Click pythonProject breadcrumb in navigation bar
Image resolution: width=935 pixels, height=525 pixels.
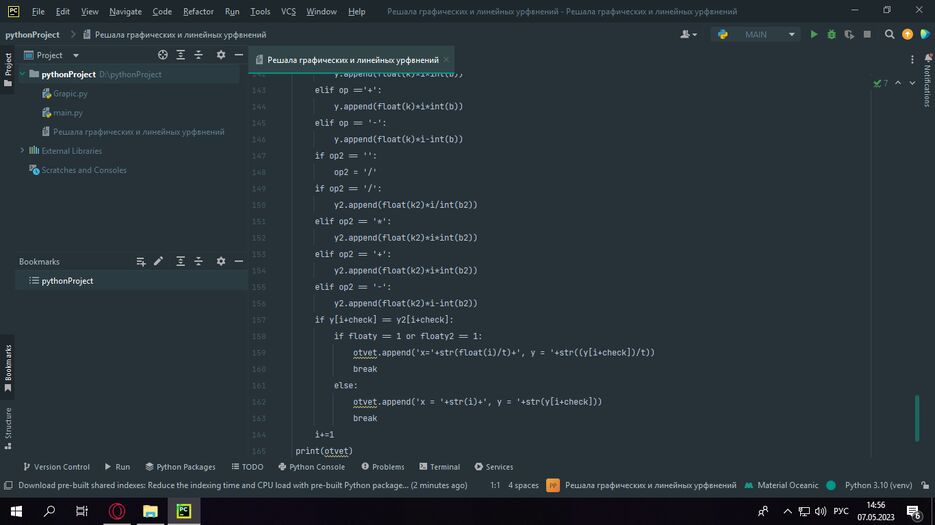pos(32,35)
